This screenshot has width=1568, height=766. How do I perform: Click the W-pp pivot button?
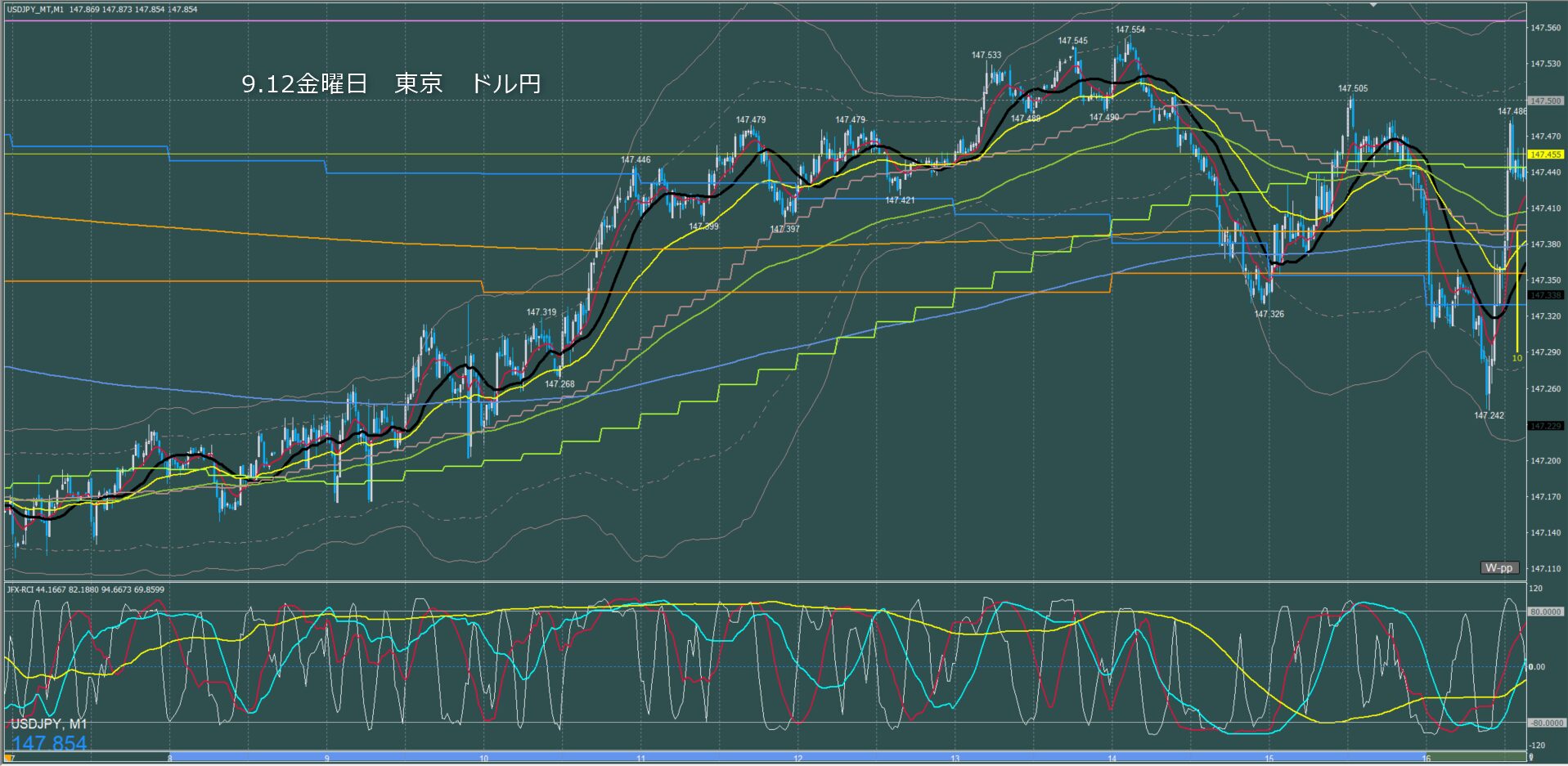1498,567
